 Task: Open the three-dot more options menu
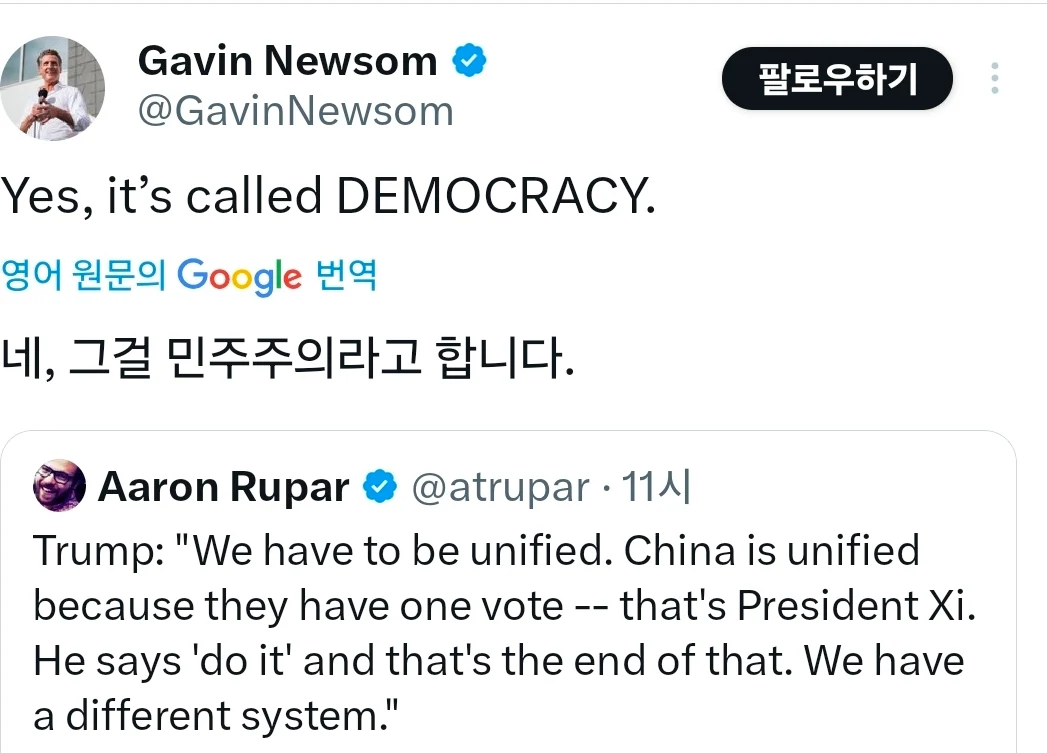tap(994, 78)
